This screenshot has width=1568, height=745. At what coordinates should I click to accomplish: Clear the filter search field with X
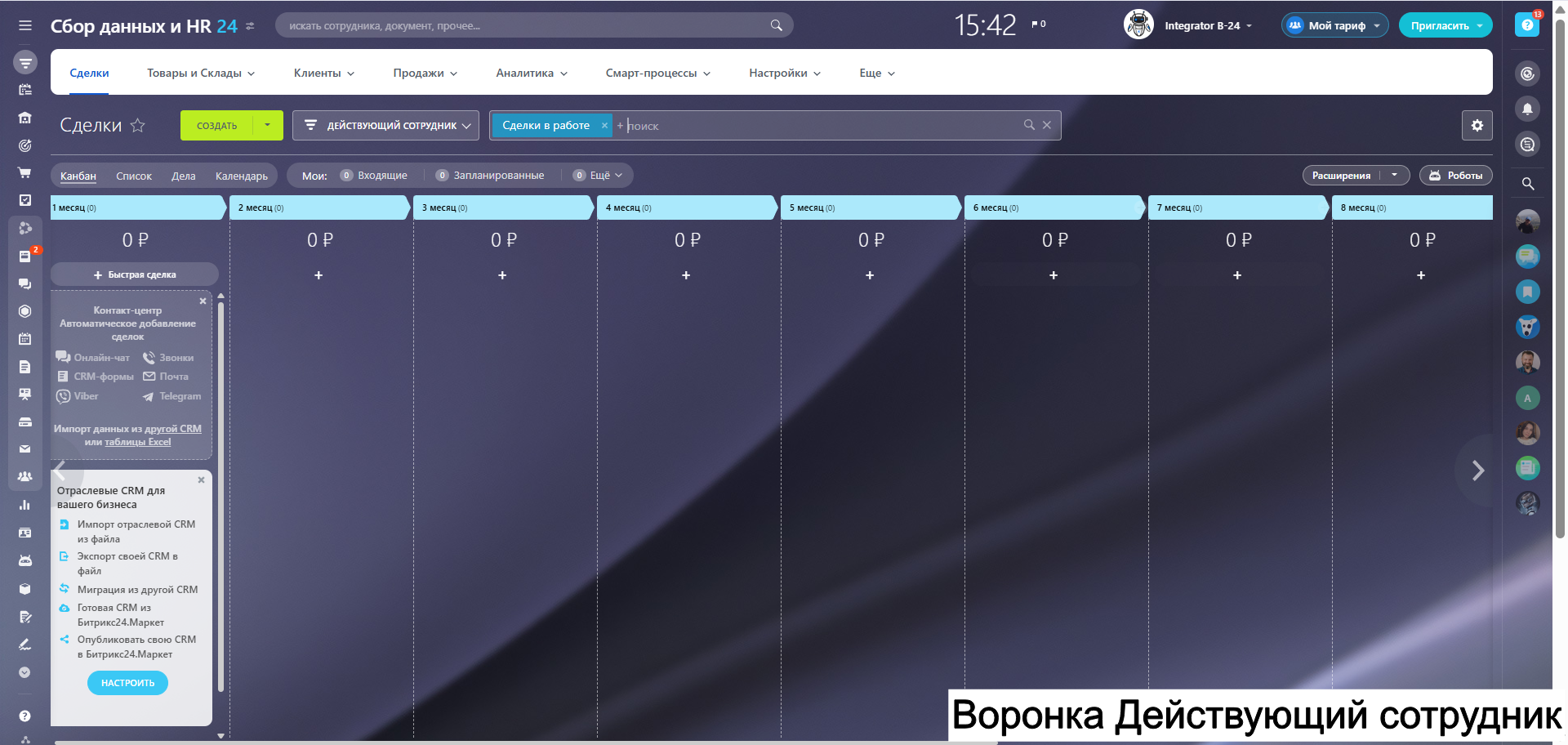pos(1047,125)
